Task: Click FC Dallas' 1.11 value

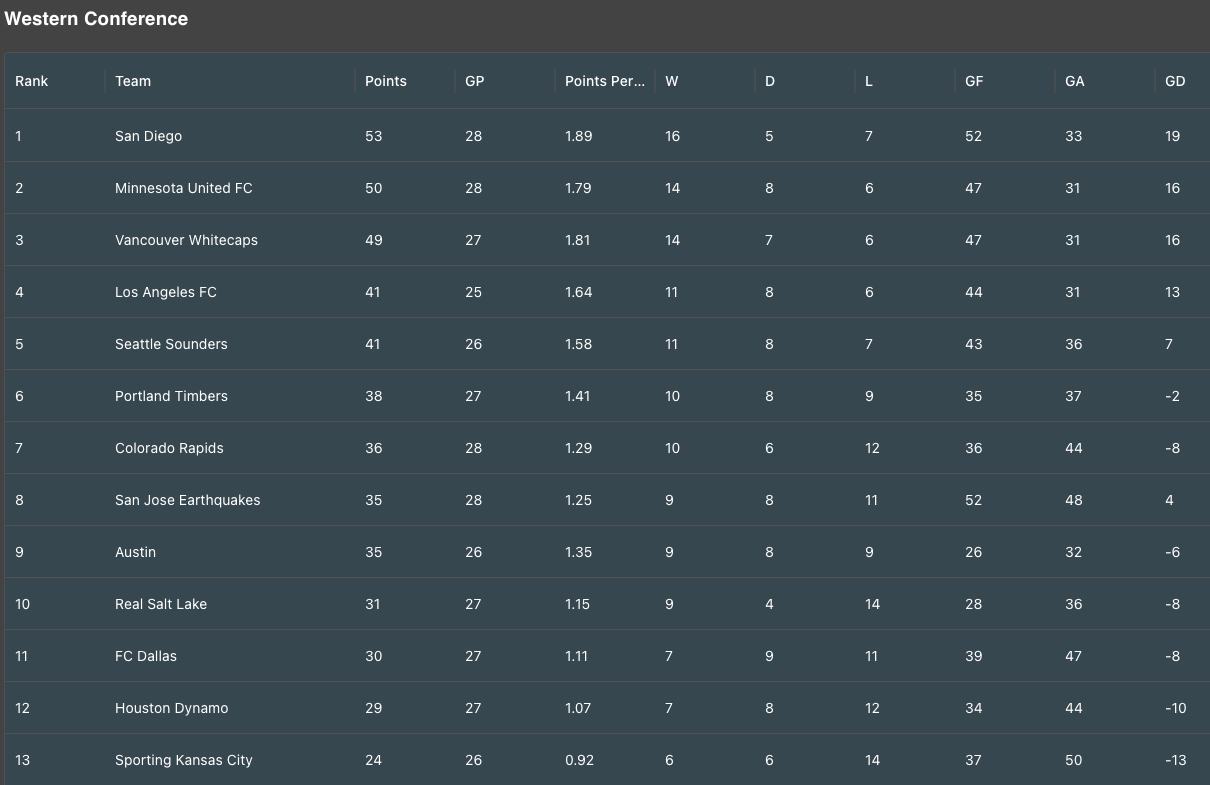Action: click(576, 656)
